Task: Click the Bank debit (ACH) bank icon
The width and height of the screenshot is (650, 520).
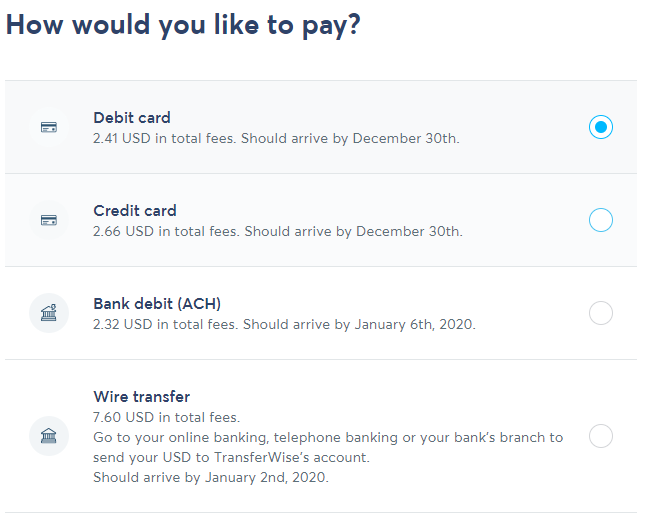Action: (x=49, y=313)
